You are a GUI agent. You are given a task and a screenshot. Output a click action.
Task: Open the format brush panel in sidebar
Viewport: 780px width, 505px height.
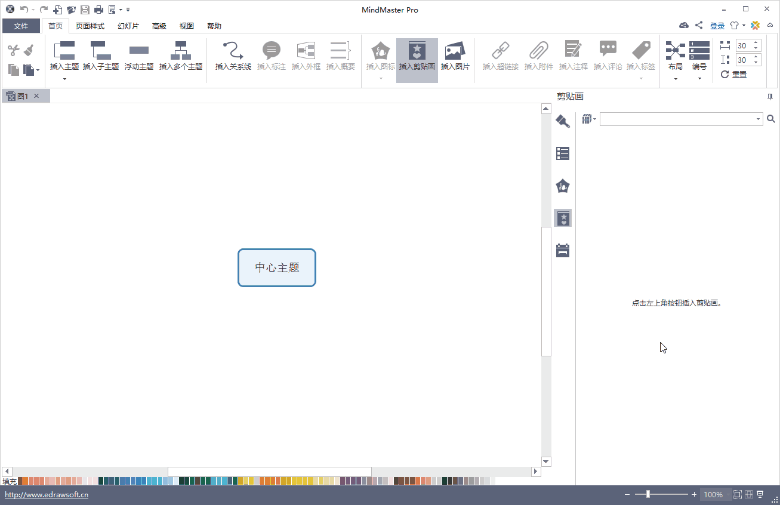coord(562,121)
